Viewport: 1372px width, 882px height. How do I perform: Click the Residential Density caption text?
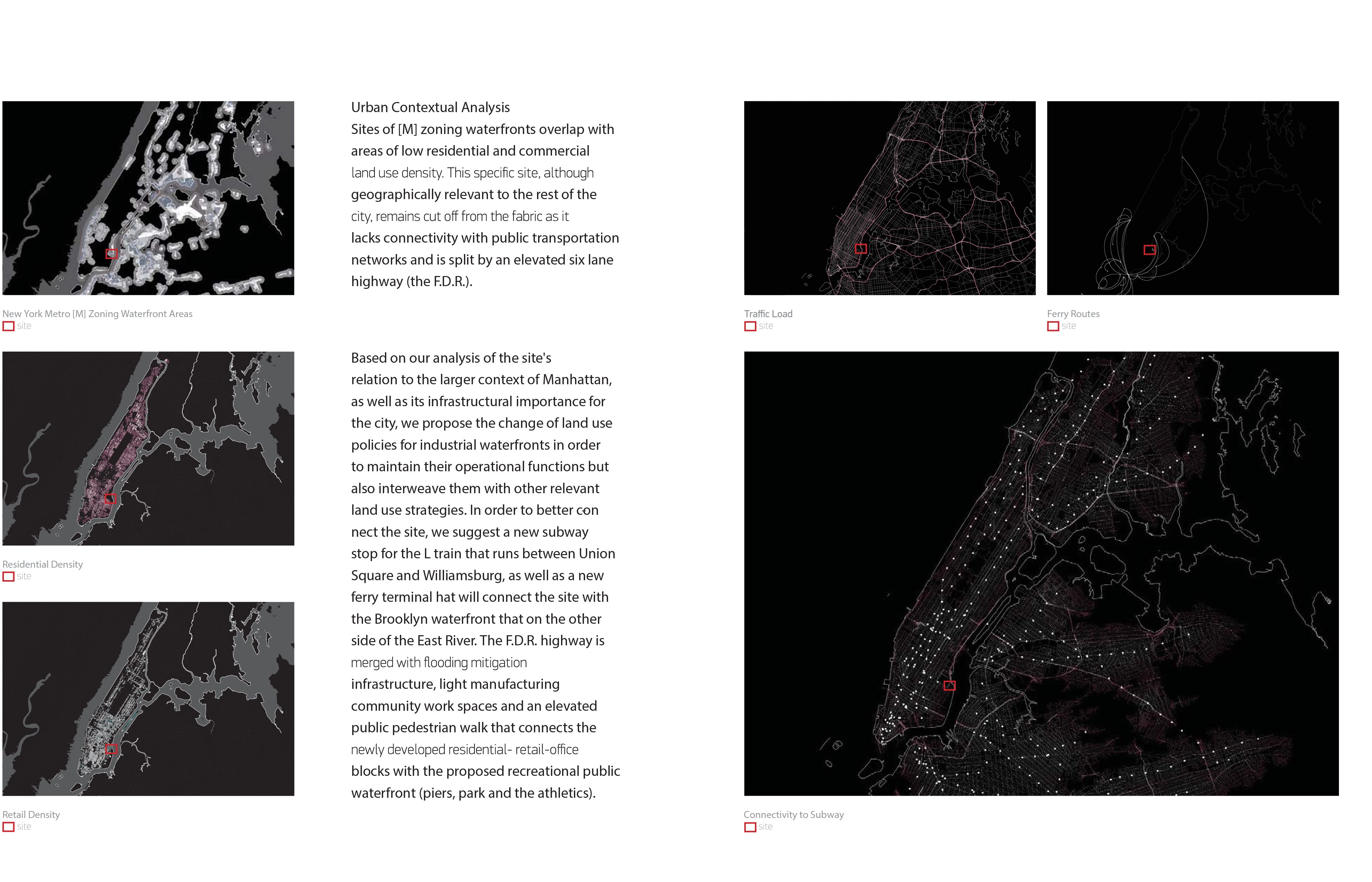[42, 564]
